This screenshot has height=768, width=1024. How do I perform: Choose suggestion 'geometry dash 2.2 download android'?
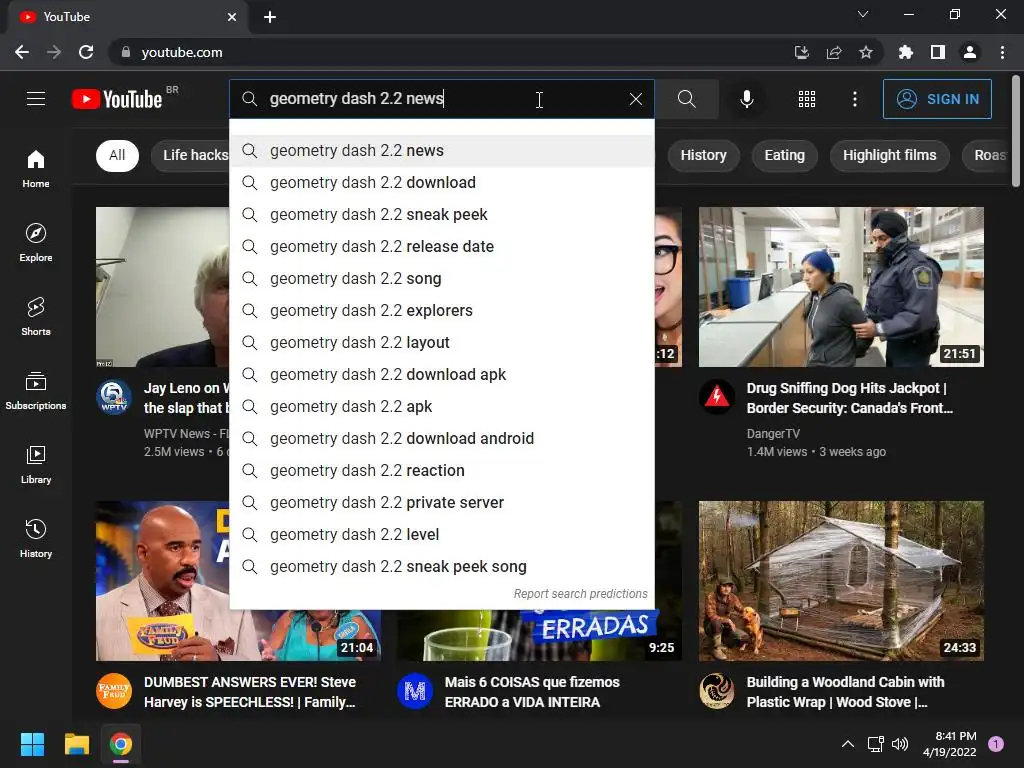point(442,439)
